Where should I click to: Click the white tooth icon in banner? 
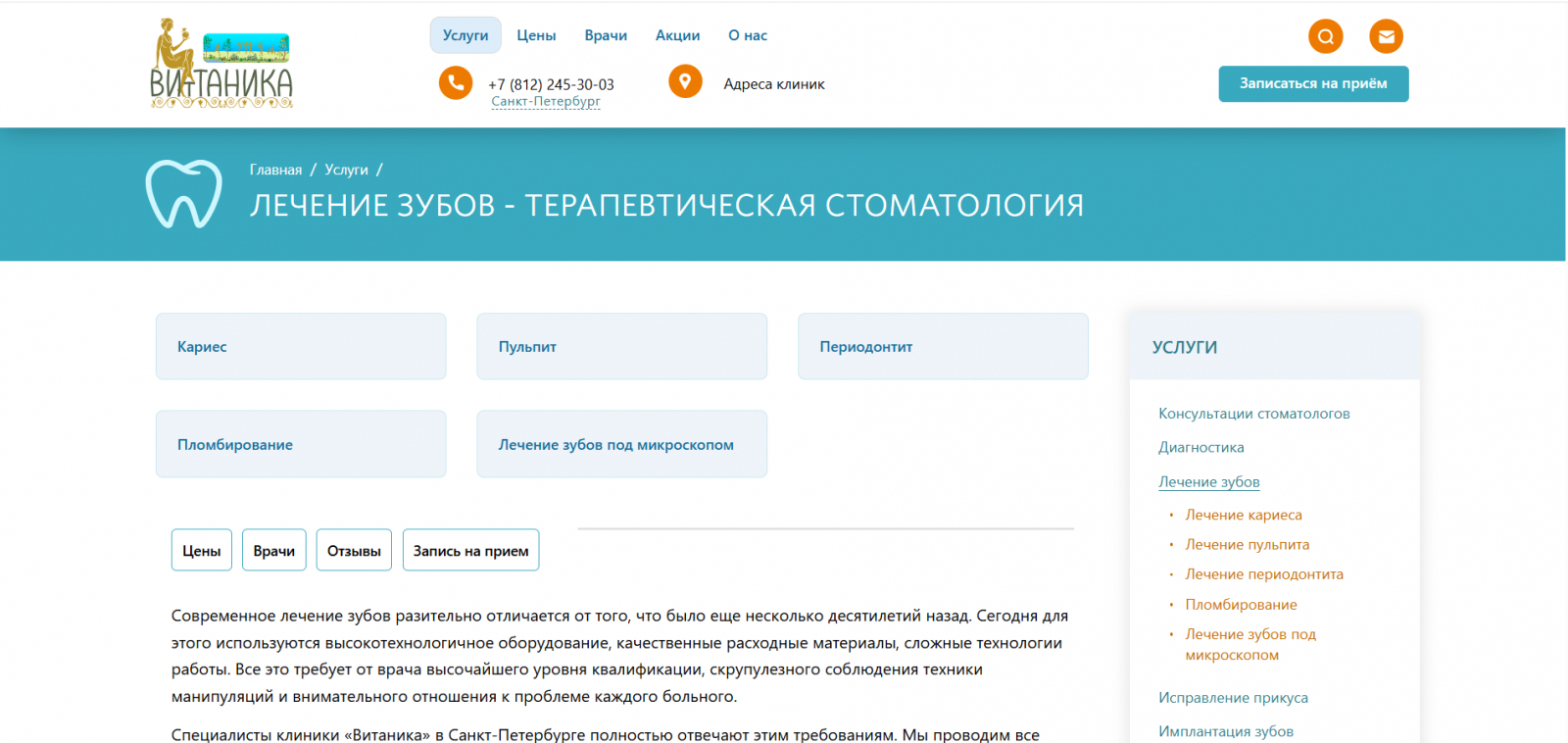click(x=184, y=194)
